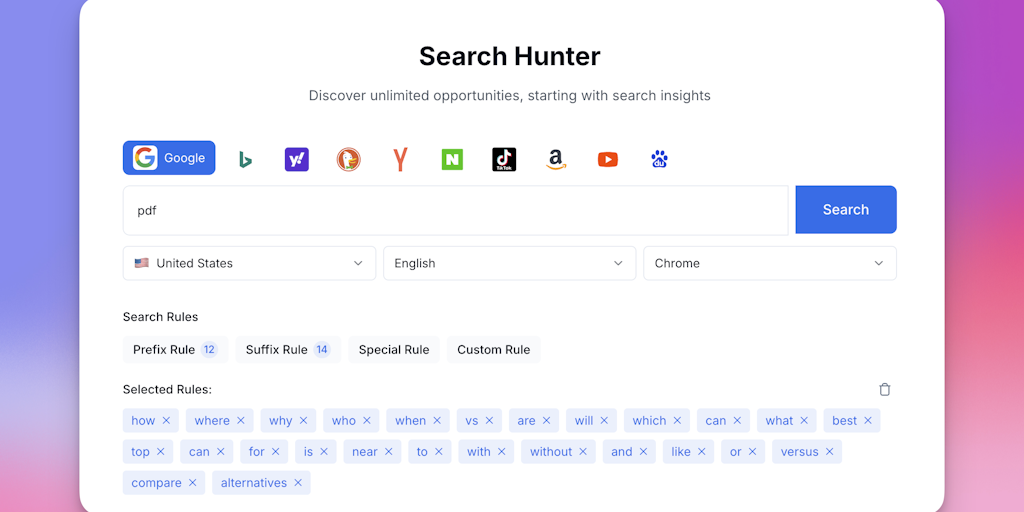Select the TikTok search source icon
The image size is (1024, 512).
point(504,159)
